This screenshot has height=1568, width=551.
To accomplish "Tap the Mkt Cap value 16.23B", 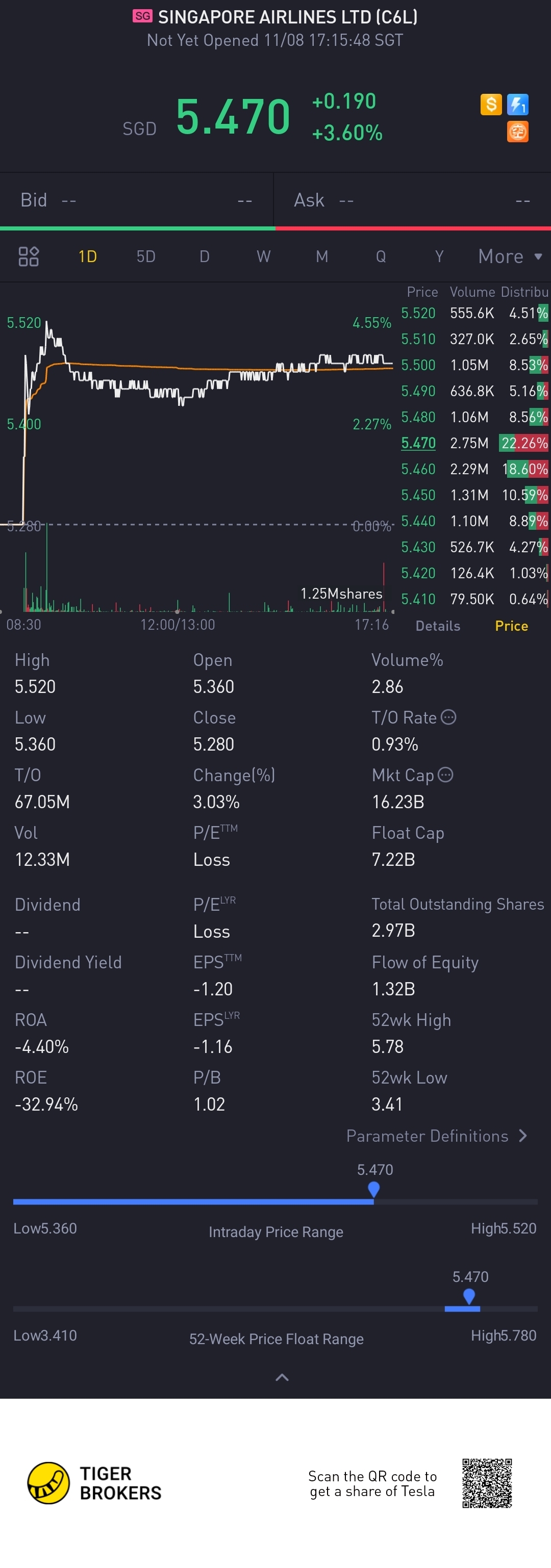I will click(398, 802).
